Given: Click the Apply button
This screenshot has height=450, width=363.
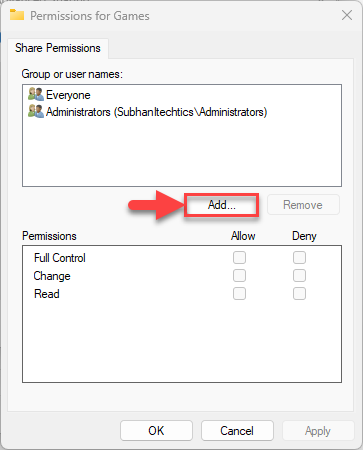Looking at the screenshot, I should (318, 431).
